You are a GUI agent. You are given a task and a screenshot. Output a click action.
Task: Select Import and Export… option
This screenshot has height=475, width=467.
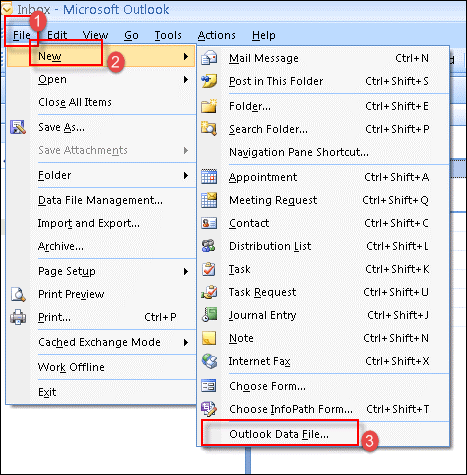(x=89, y=223)
